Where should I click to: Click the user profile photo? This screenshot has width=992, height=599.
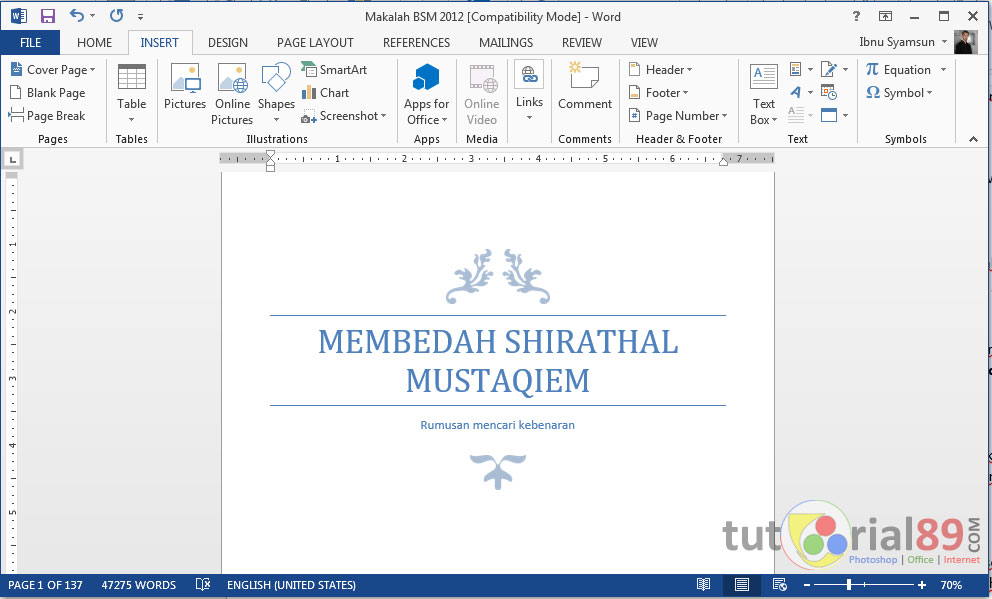965,42
